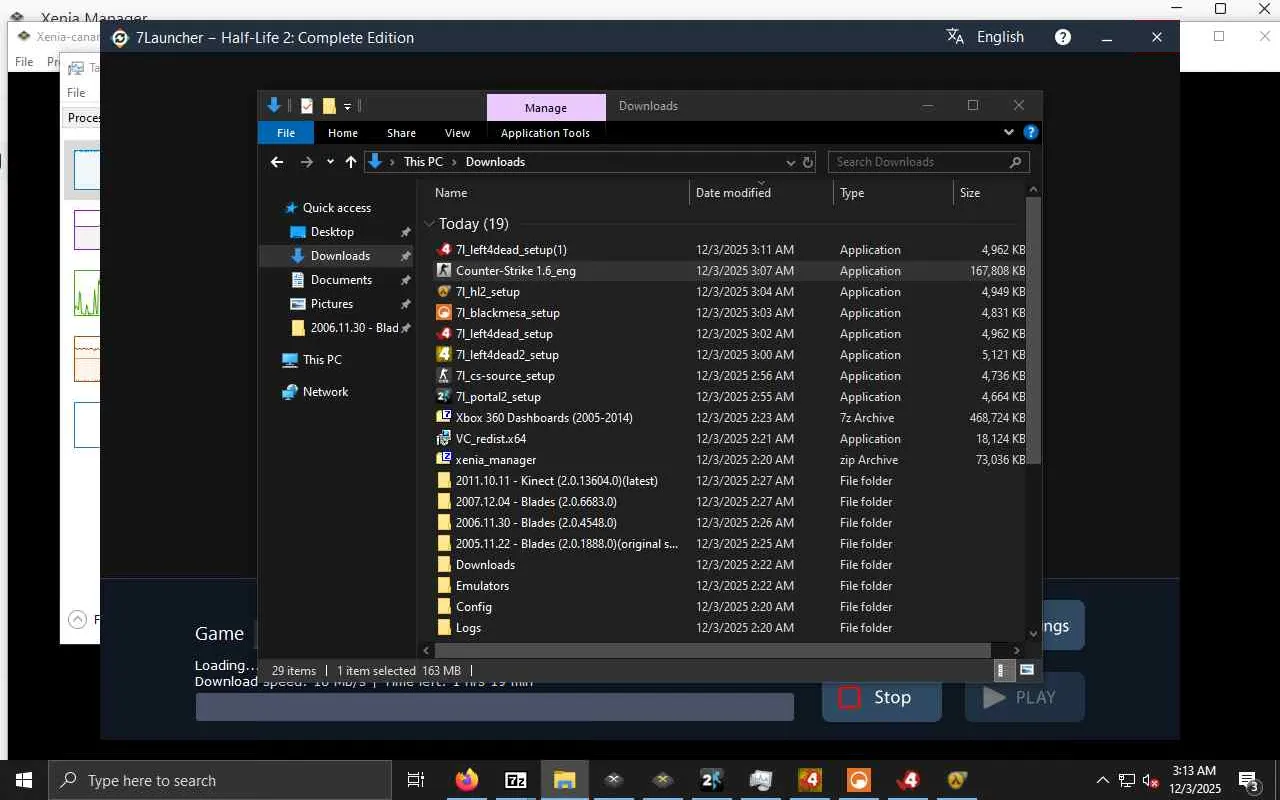Select the xenia_manager zip archive icon

tap(445, 460)
